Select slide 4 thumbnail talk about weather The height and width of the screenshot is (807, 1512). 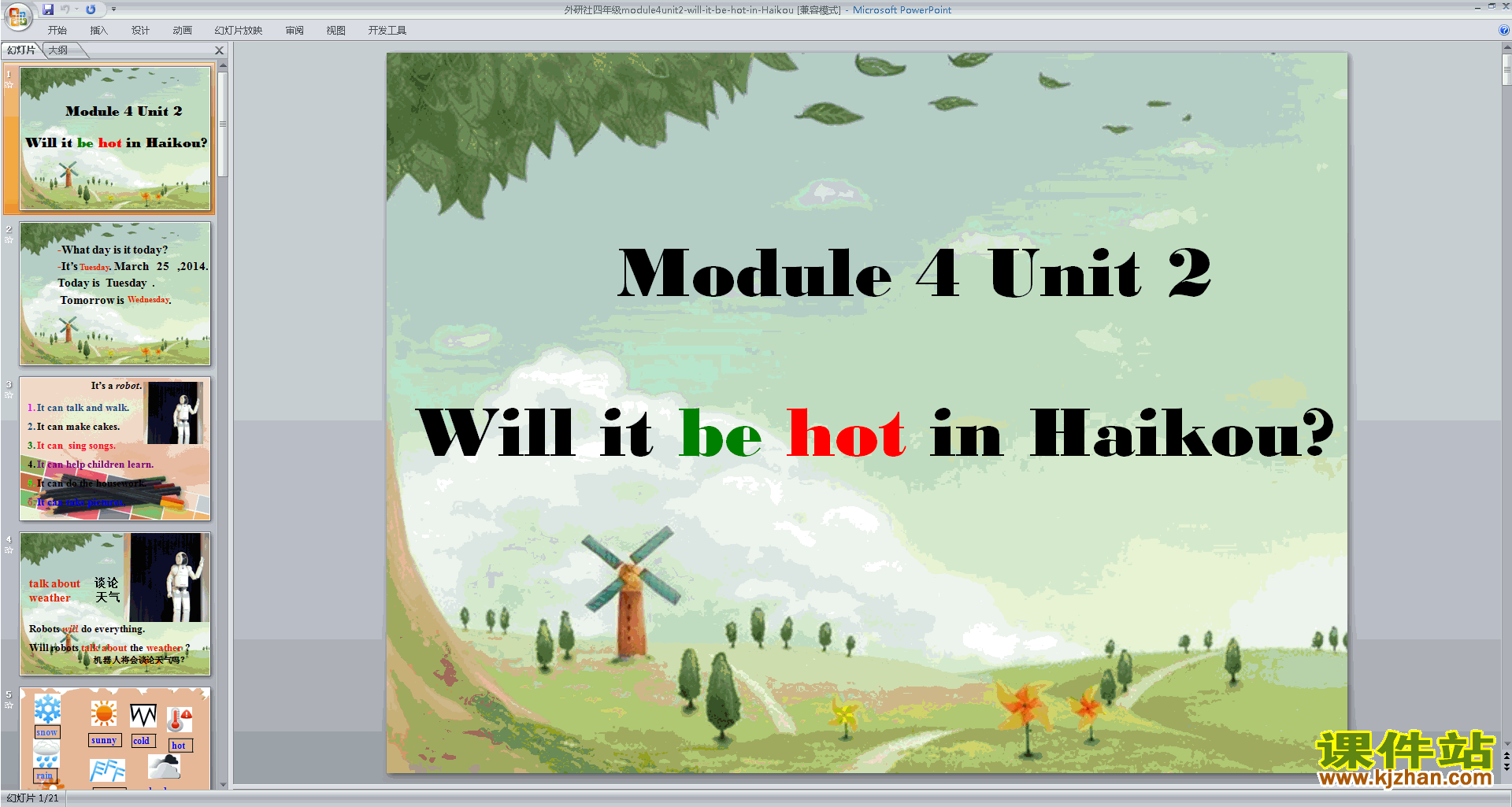coord(115,604)
